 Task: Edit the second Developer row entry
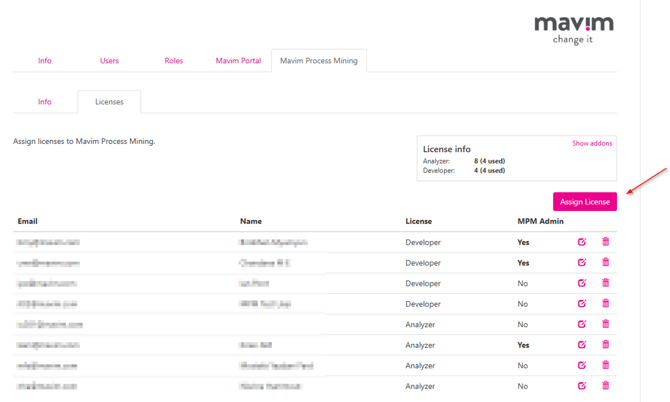[582, 263]
